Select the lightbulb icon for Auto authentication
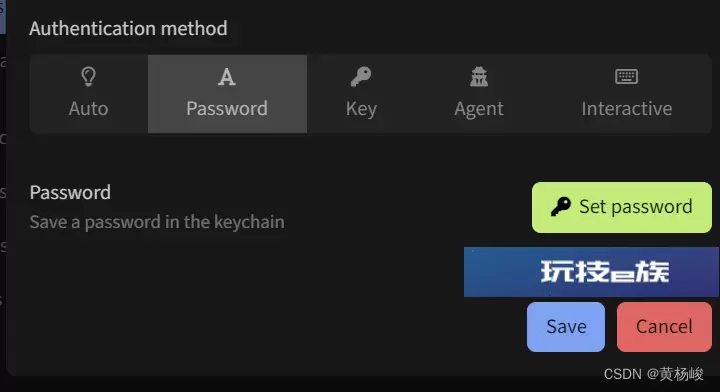This screenshot has width=720, height=392. pyautogui.click(x=88, y=77)
